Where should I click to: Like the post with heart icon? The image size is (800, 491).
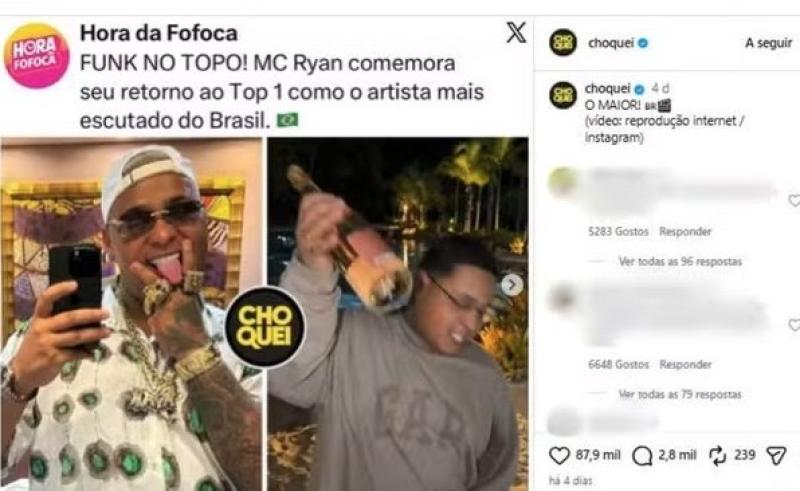pyautogui.click(x=559, y=455)
